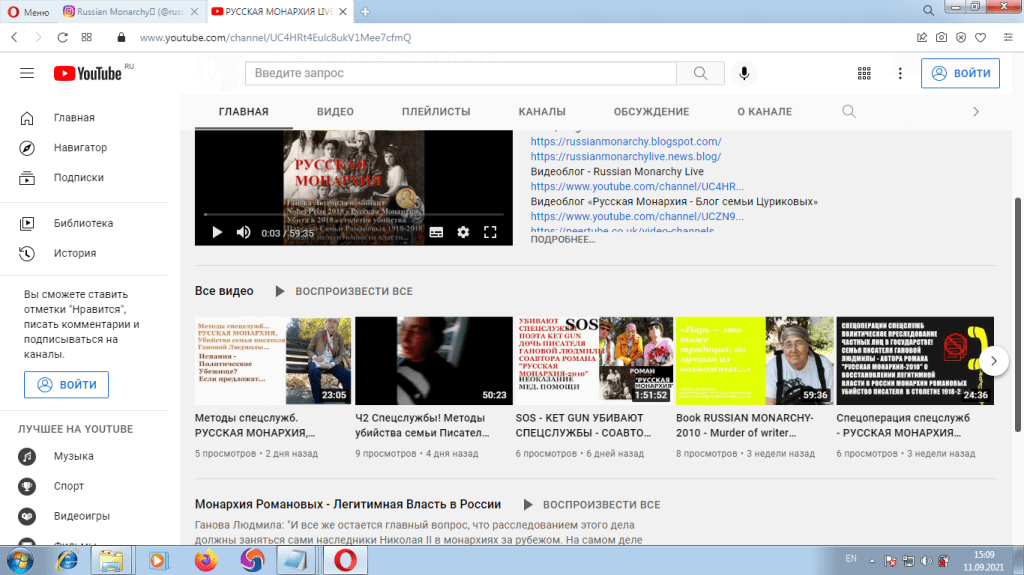Toggle subtitles in the video player
1024x575 pixels.
(436, 232)
